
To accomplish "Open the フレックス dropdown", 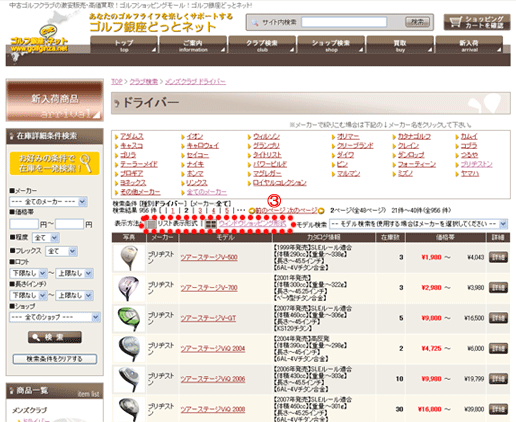I will coord(61,251).
